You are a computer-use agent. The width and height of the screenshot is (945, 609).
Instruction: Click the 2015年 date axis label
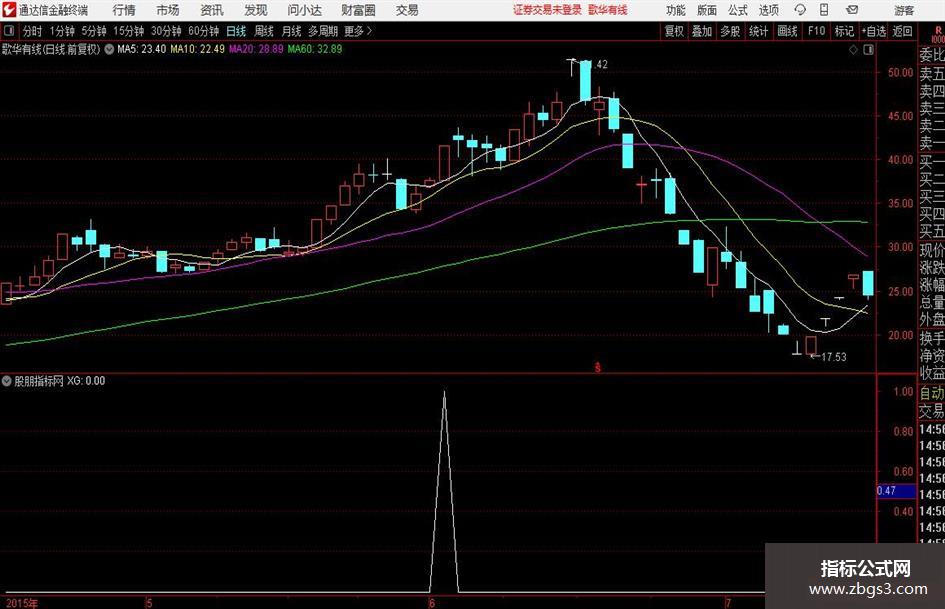(x=22, y=603)
